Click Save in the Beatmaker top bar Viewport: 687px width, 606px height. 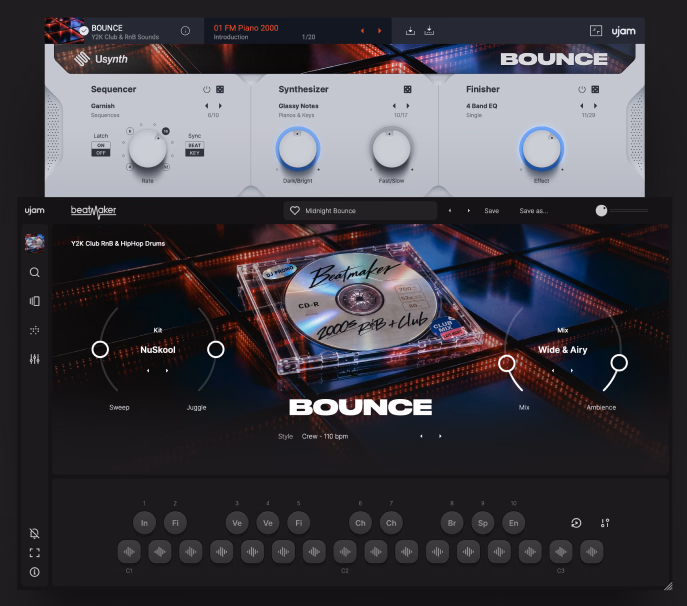click(x=492, y=211)
